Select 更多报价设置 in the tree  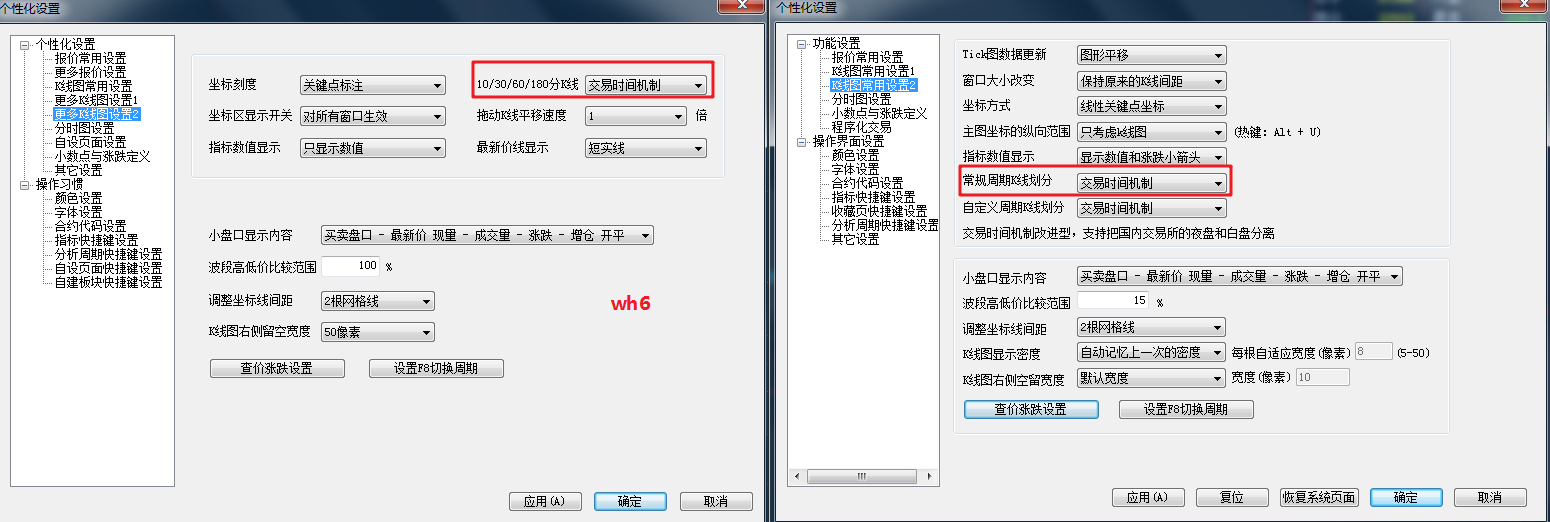[90, 72]
